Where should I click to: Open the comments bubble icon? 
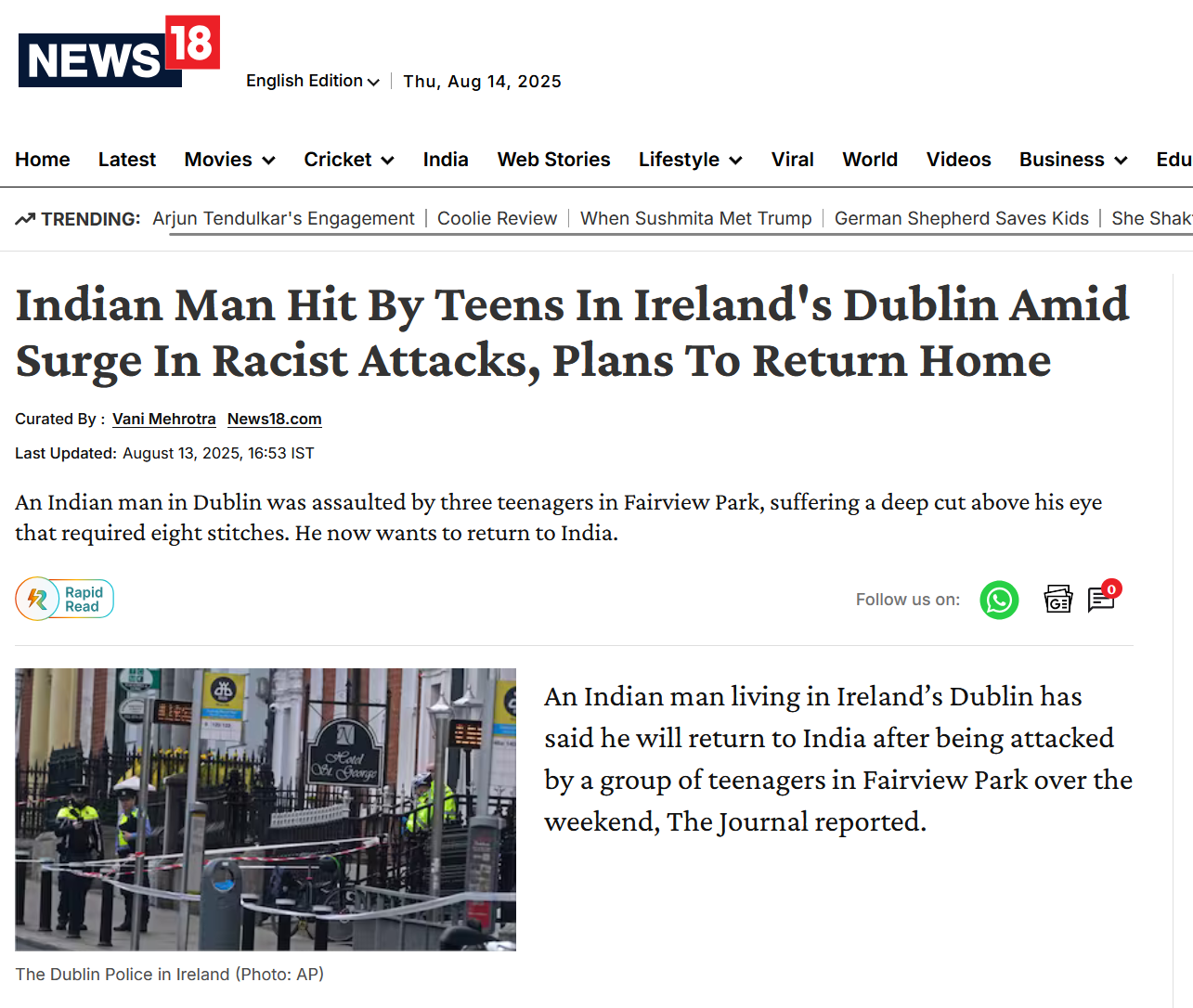(1103, 597)
